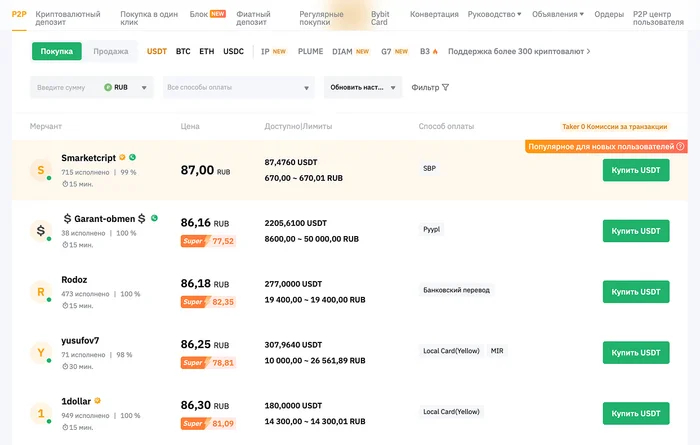The image size is (700, 445).
Task: Open Поддержка более 300 криптовалют link
Action: click(518, 51)
